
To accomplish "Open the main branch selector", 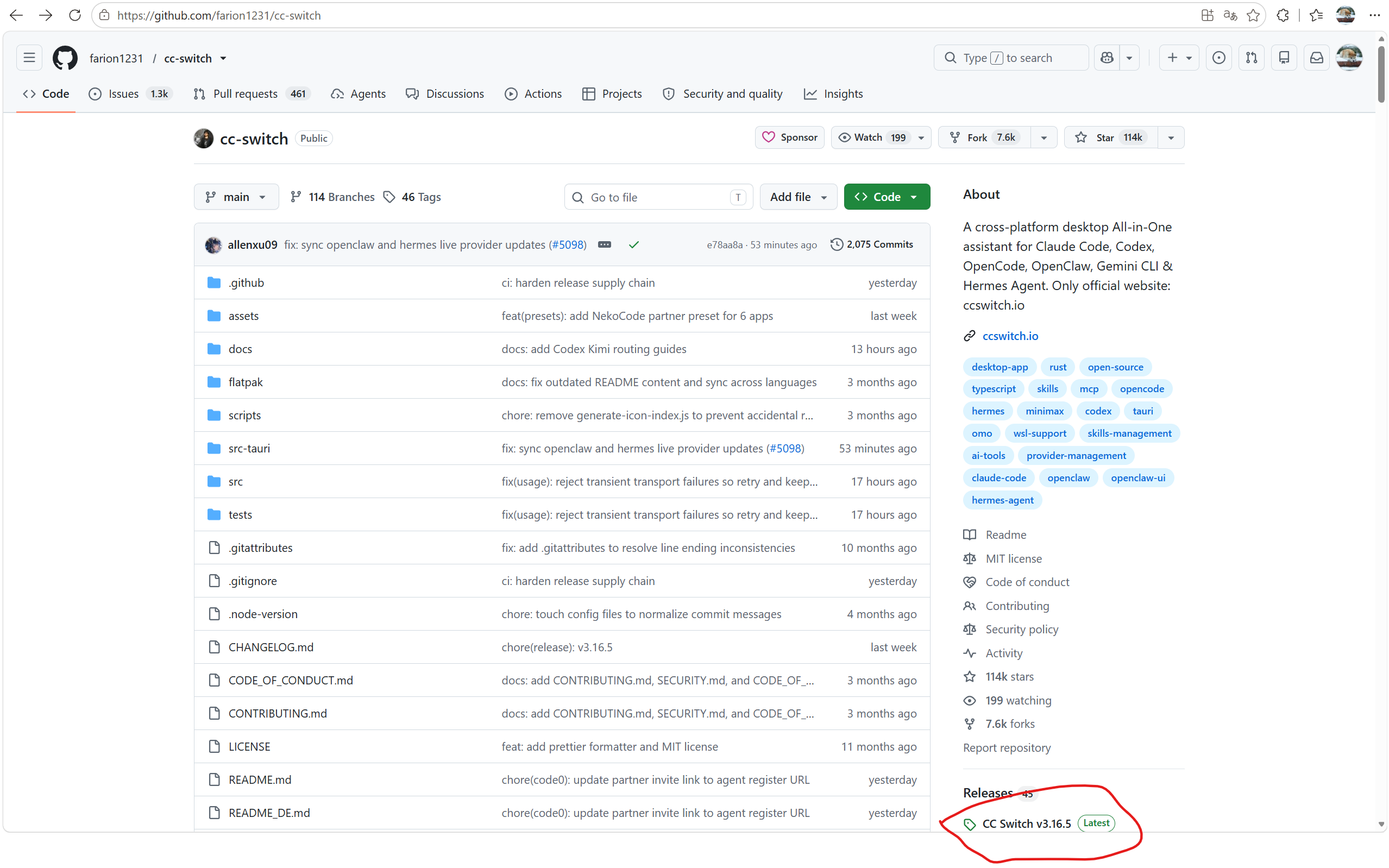I will tap(236, 197).
